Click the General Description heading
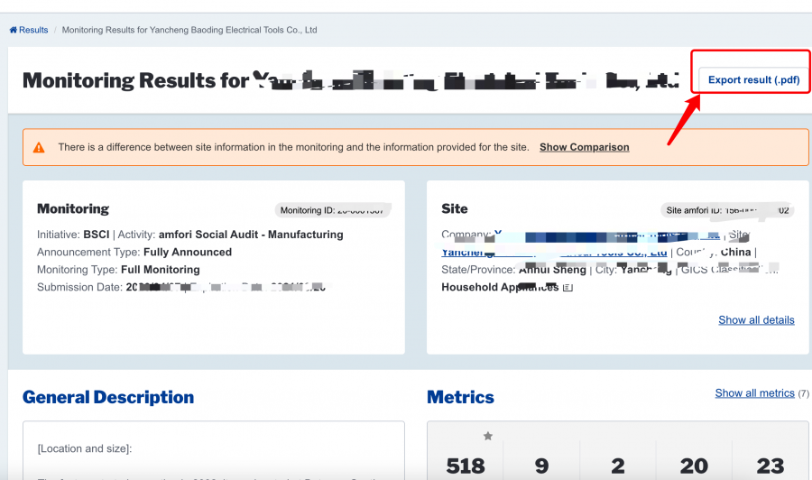The height and width of the screenshot is (480, 812). pos(108,397)
